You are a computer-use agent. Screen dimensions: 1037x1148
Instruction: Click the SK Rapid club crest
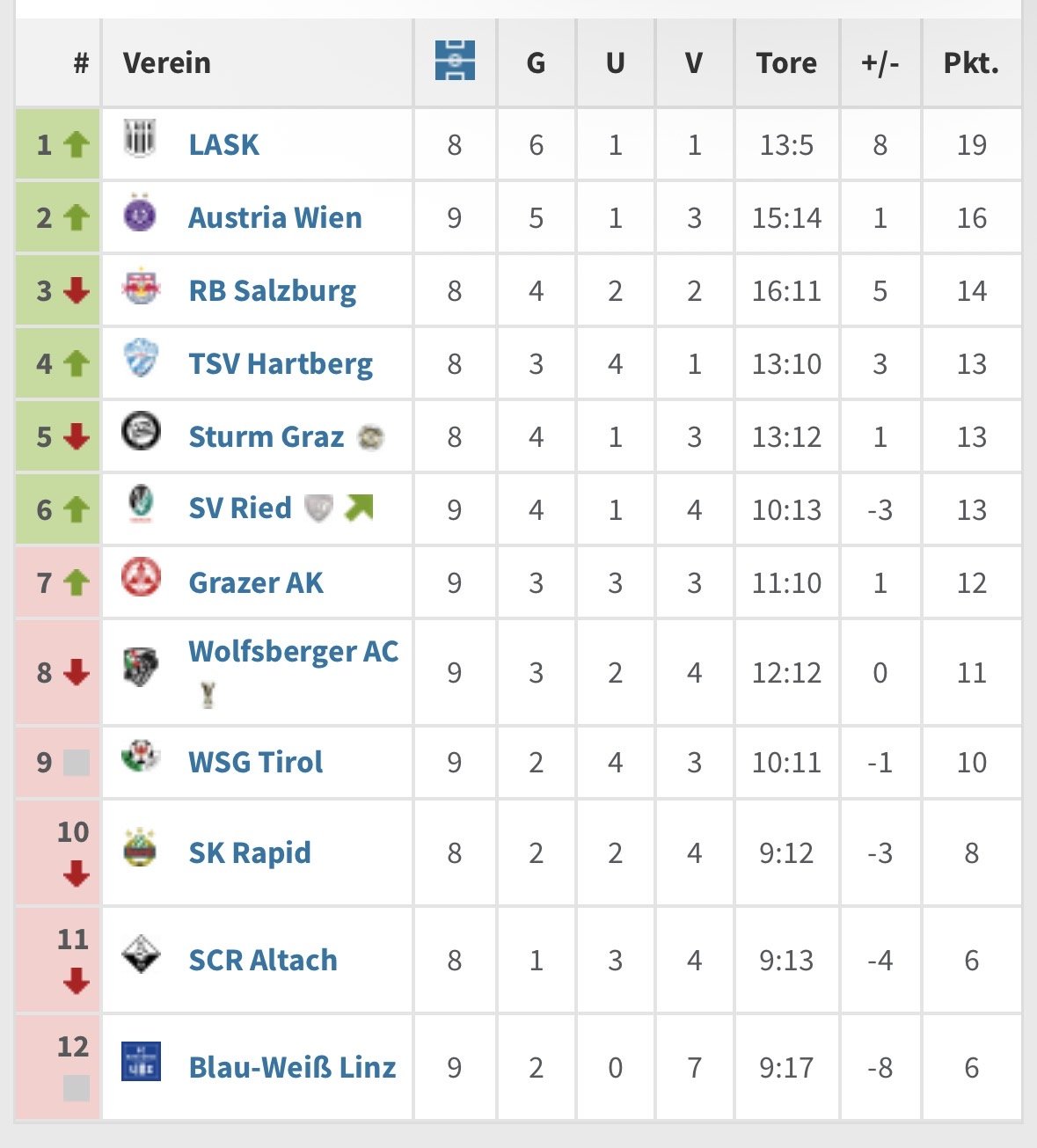pyautogui.click(x=141, y=849)
